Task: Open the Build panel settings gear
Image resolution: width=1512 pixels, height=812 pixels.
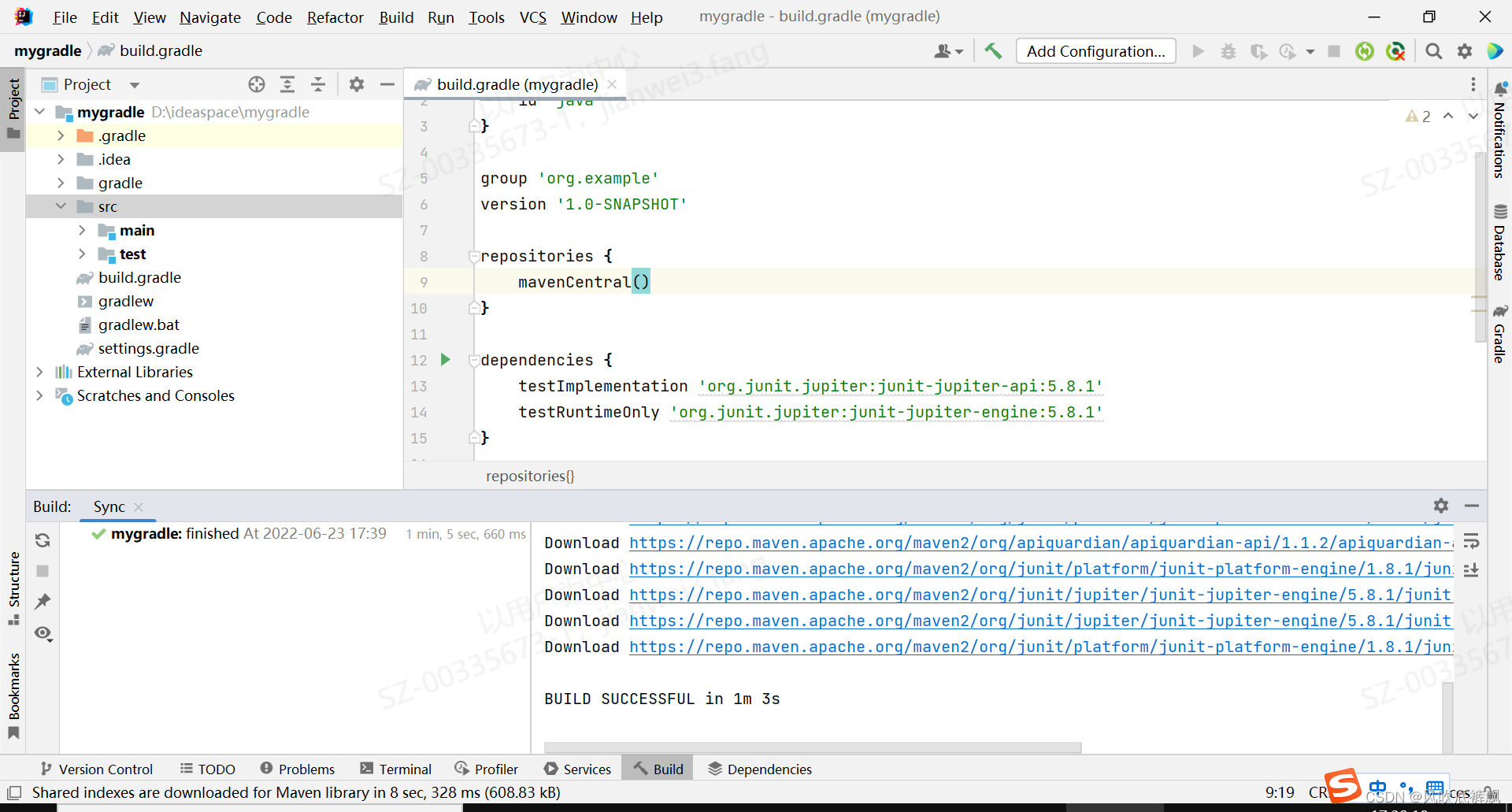Action: click(x=1441, y=506)
